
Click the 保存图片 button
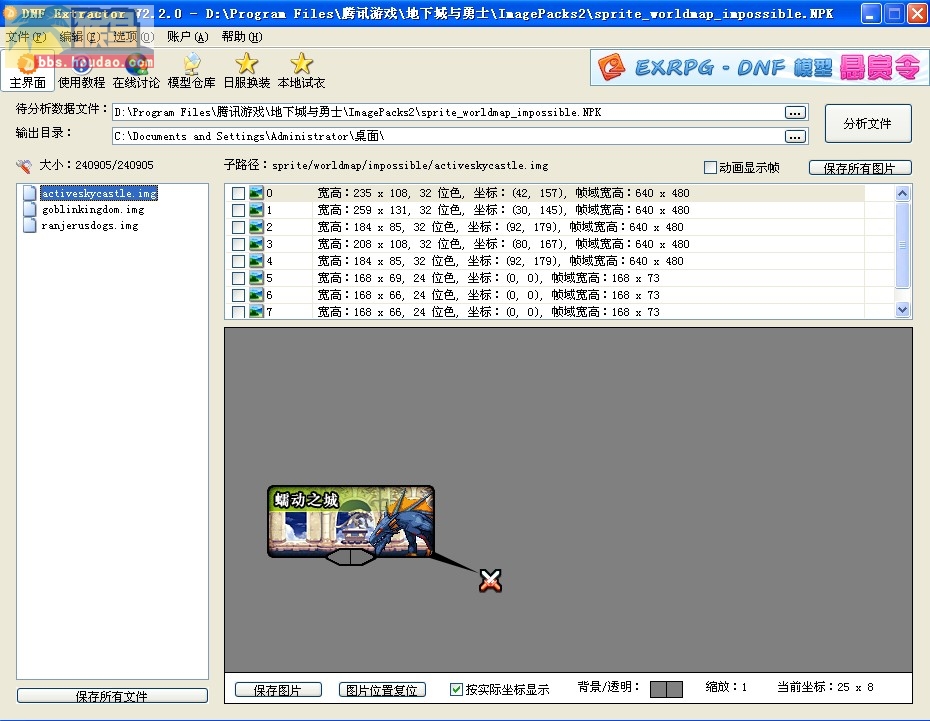click(x=278, y=690)
